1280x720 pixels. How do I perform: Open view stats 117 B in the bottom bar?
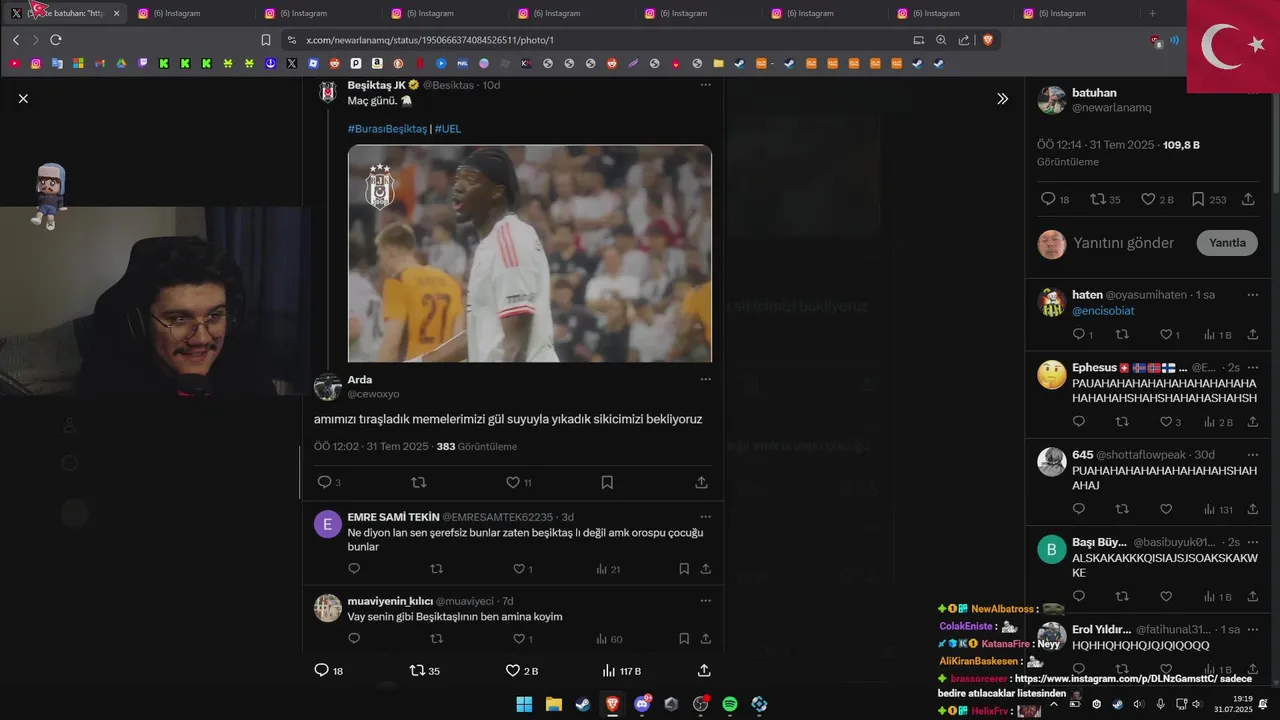point(621,670)
